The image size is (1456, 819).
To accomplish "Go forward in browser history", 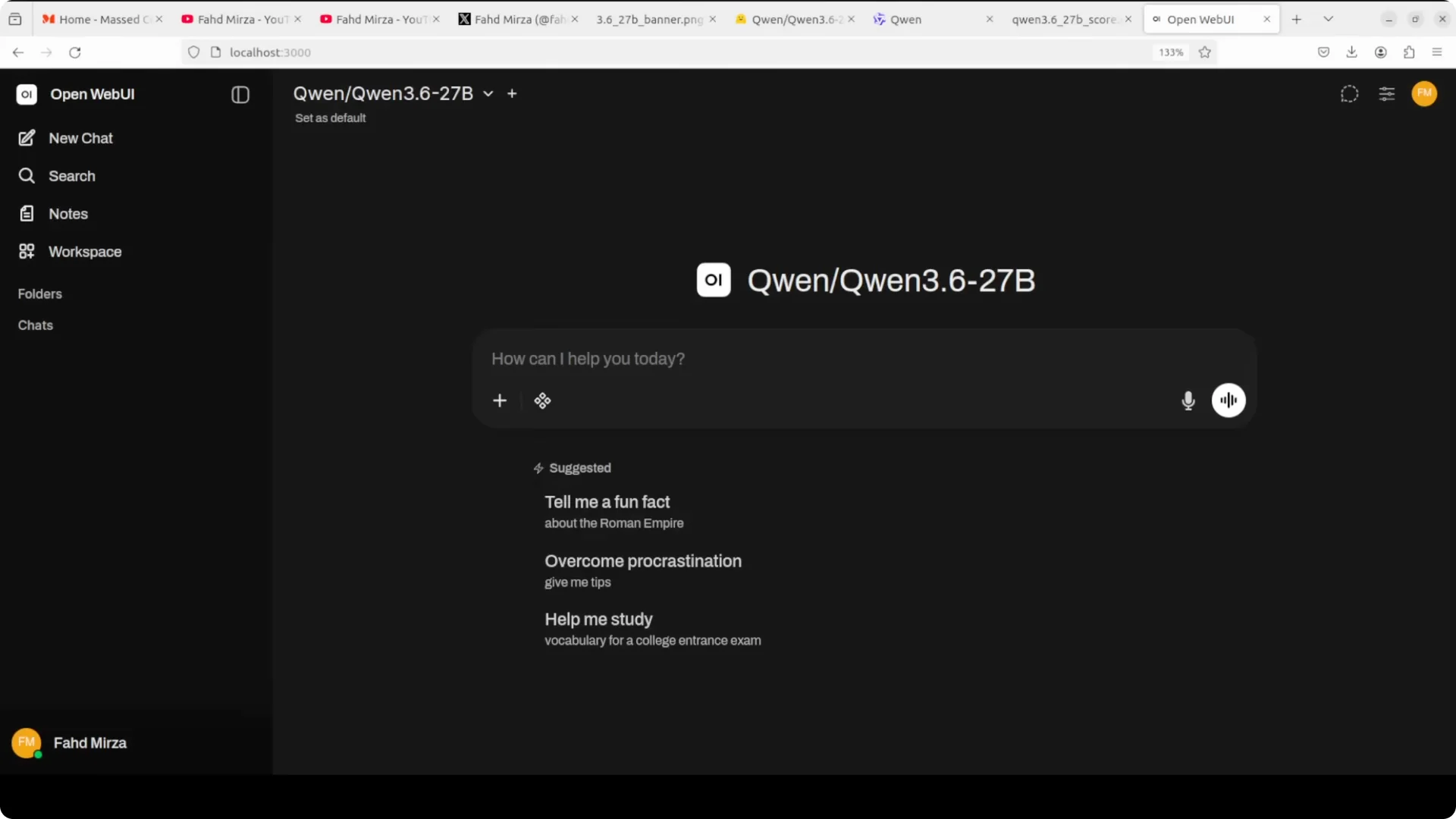I will pos(46,52).
